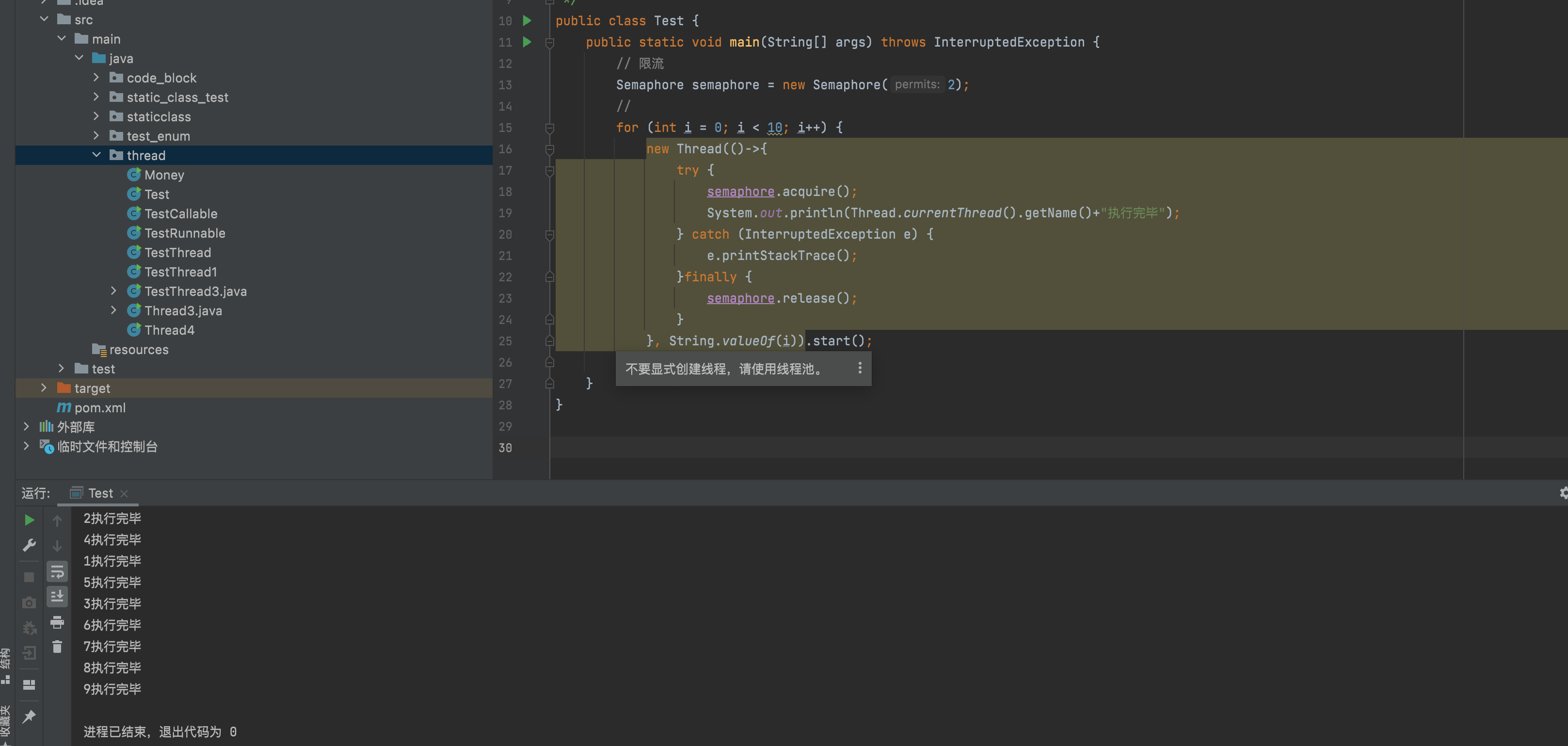Click semaphore link on acquire line
This screenshot has height=746, width=1568.
pyautogui.click(x=739, y=191)
